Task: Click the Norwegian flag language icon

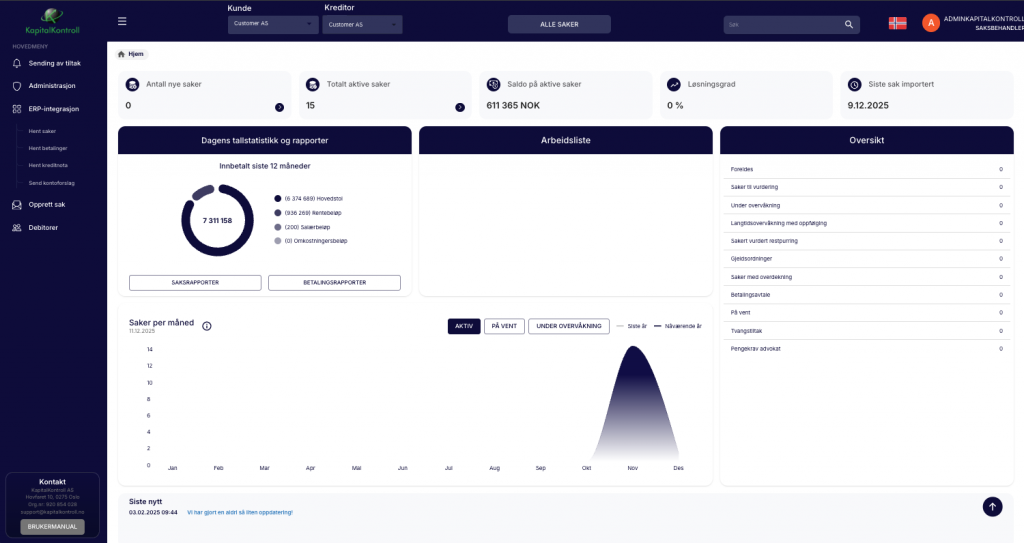Action: click(897, 23)
